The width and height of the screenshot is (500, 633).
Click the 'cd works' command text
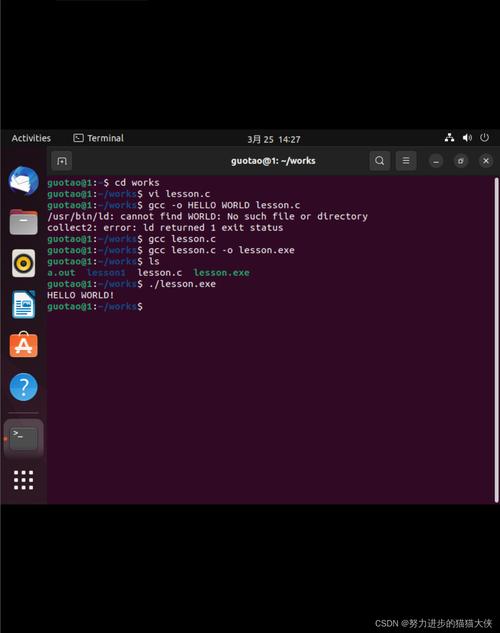tap(137, 182)
